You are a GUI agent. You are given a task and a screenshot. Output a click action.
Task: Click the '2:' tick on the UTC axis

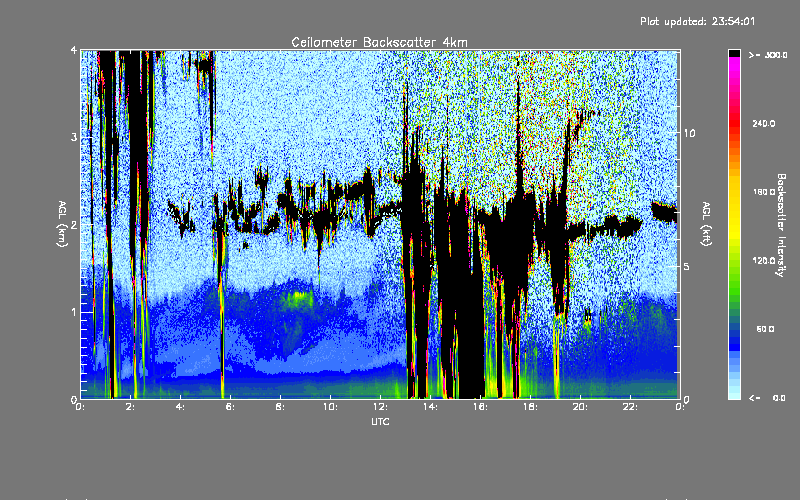131,407
